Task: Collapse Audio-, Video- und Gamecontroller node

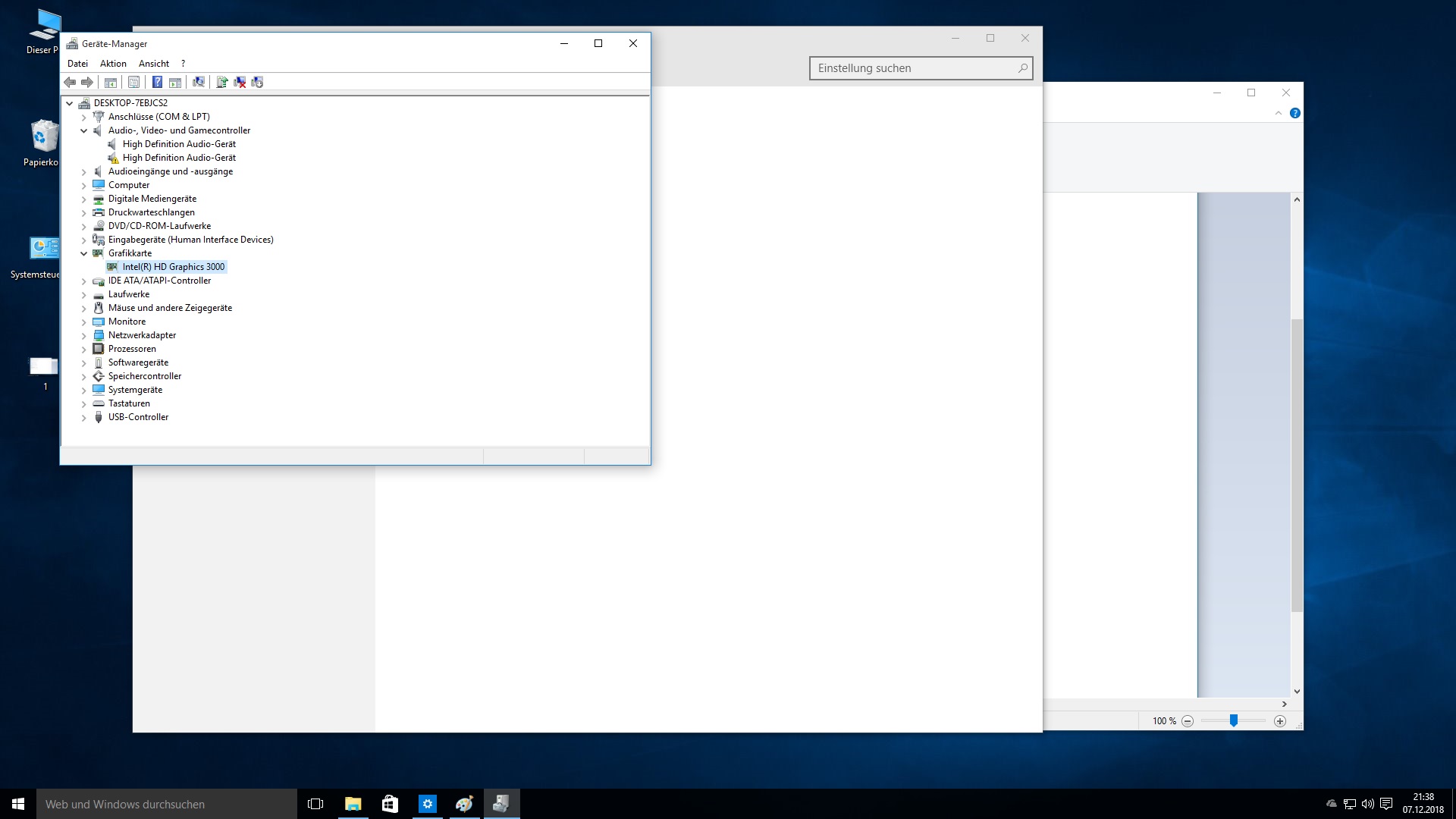Action: [x=84, y=130]
